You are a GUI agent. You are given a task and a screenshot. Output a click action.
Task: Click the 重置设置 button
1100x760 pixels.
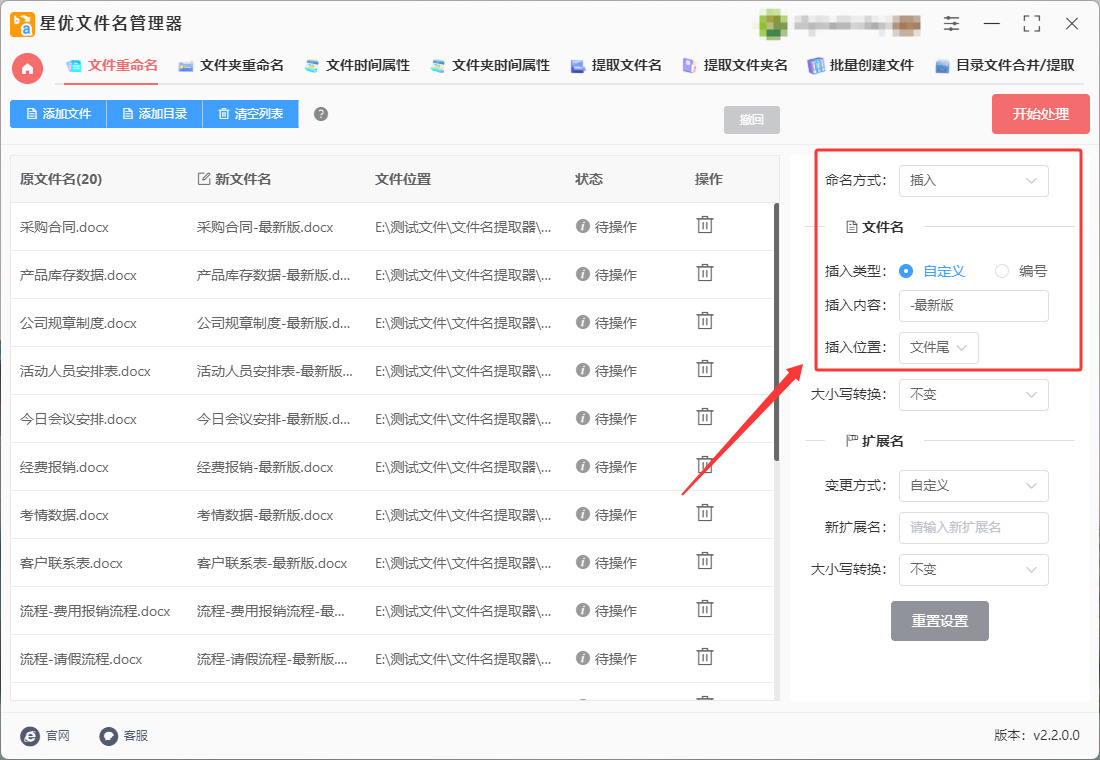point(939,621)
